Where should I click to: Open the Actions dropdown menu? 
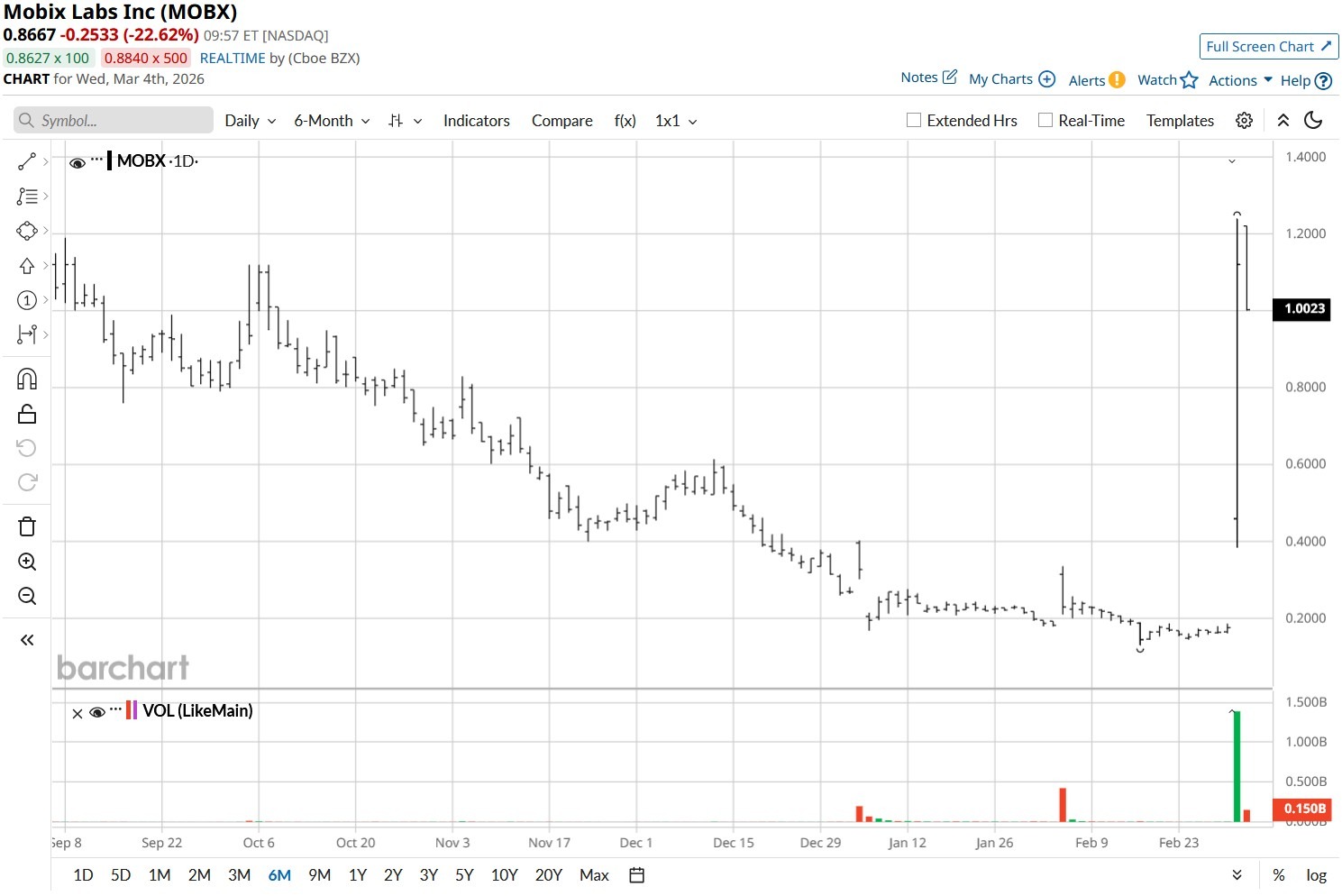[x=1240, y=80]
